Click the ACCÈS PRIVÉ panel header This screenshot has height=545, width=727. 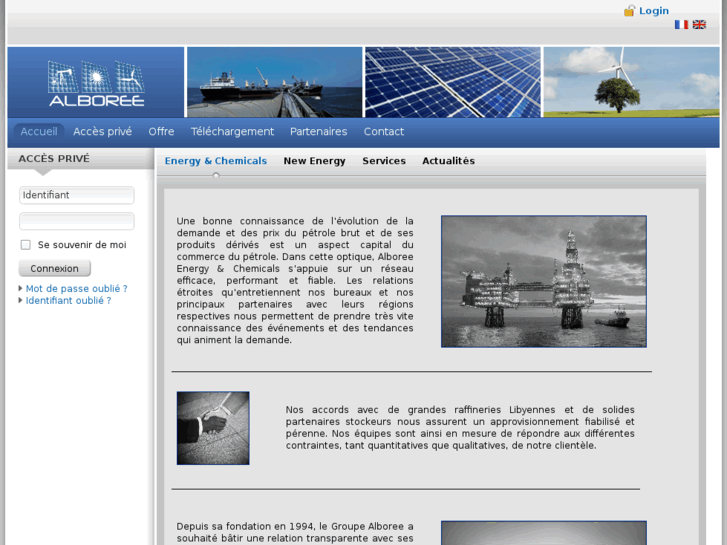pos(81,159)
